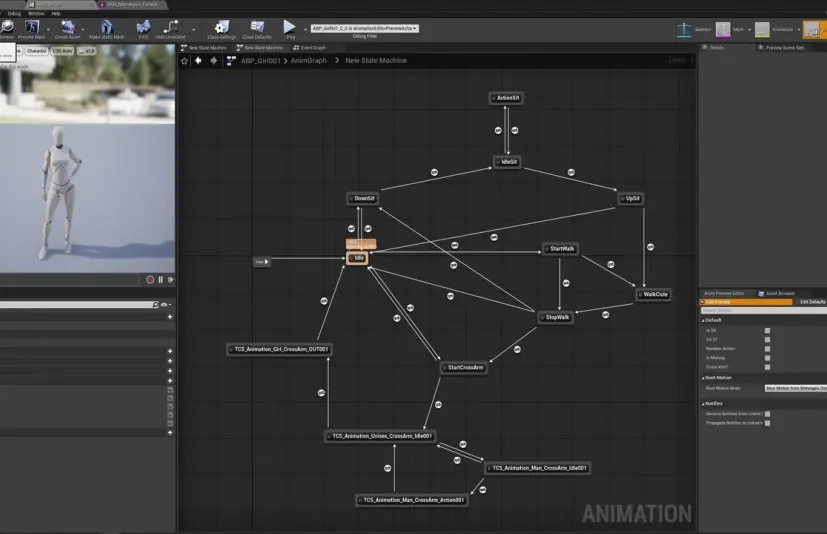Click the Edit Defaults button

[812, 302]
